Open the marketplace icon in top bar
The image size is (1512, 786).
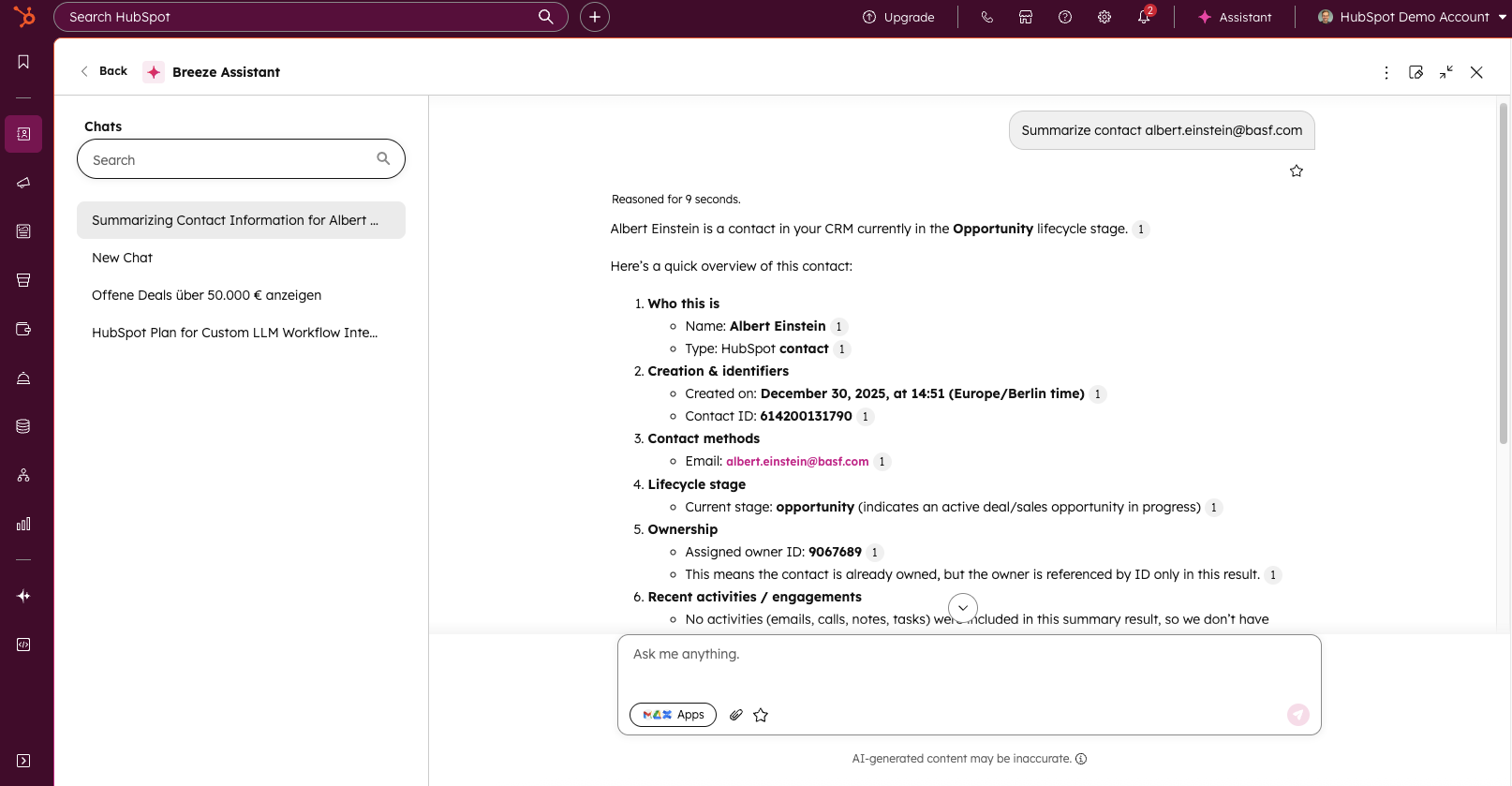coord(1026,17)
